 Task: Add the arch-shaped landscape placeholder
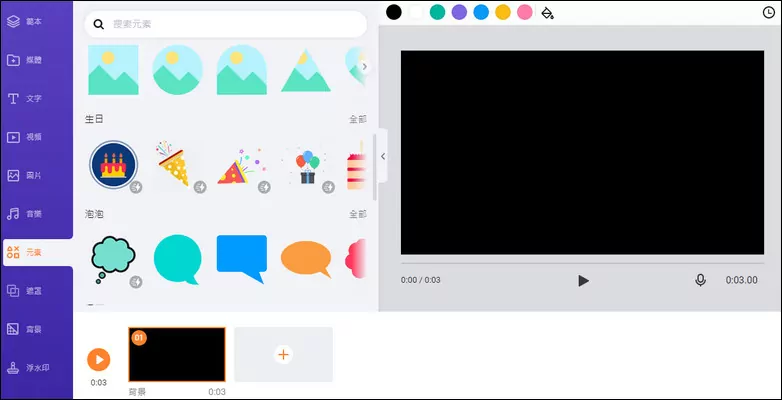241,70
